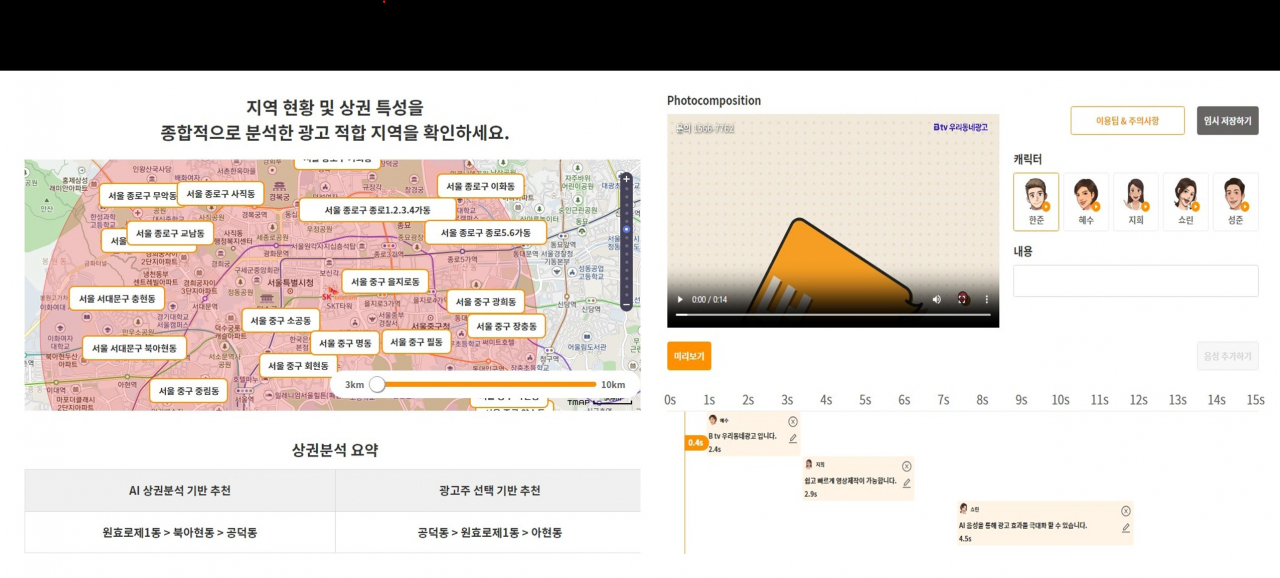Select map label 서울 중구 필동

tap(416, 342)
